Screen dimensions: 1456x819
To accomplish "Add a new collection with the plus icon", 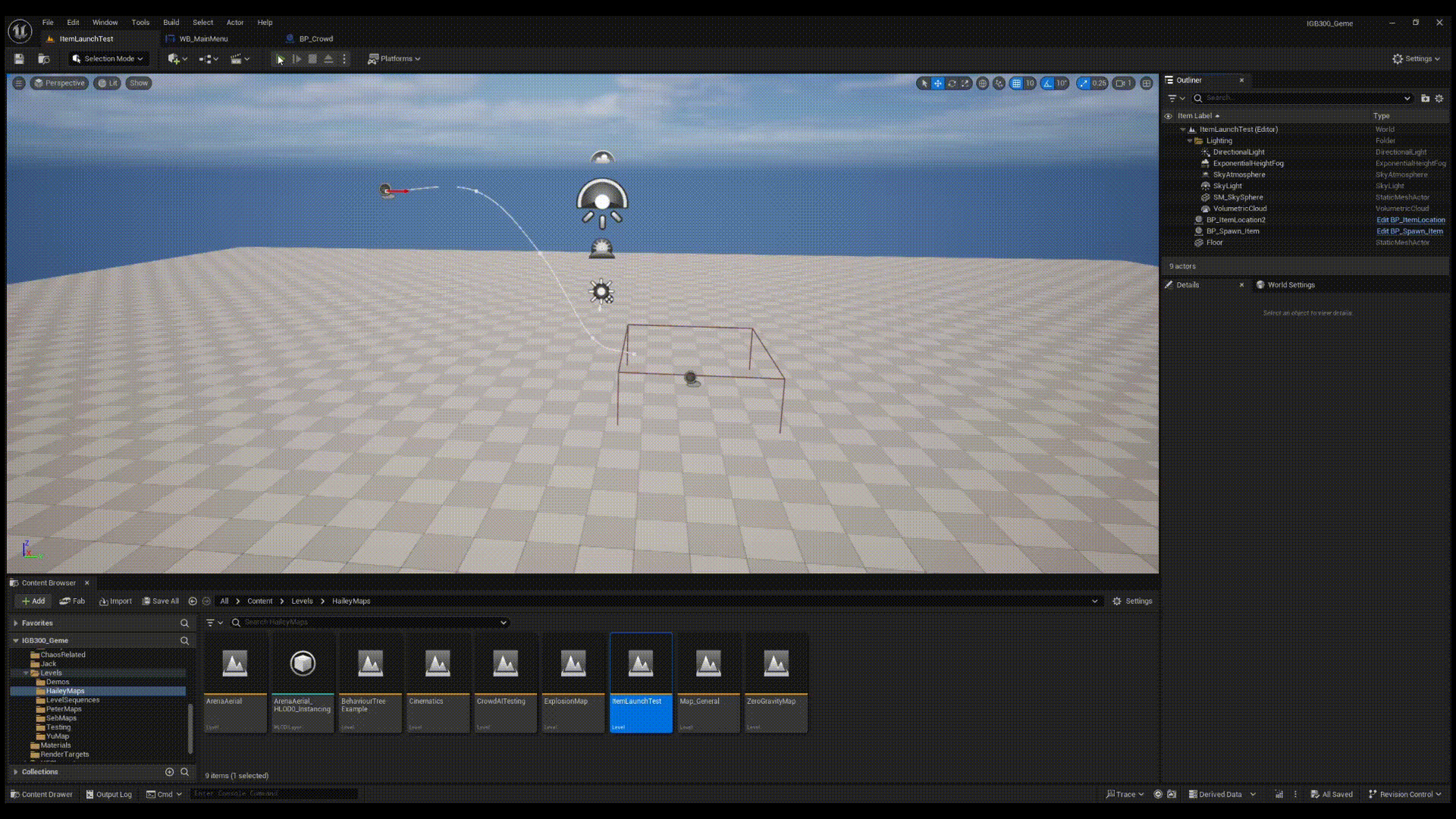I will point(169,772).
